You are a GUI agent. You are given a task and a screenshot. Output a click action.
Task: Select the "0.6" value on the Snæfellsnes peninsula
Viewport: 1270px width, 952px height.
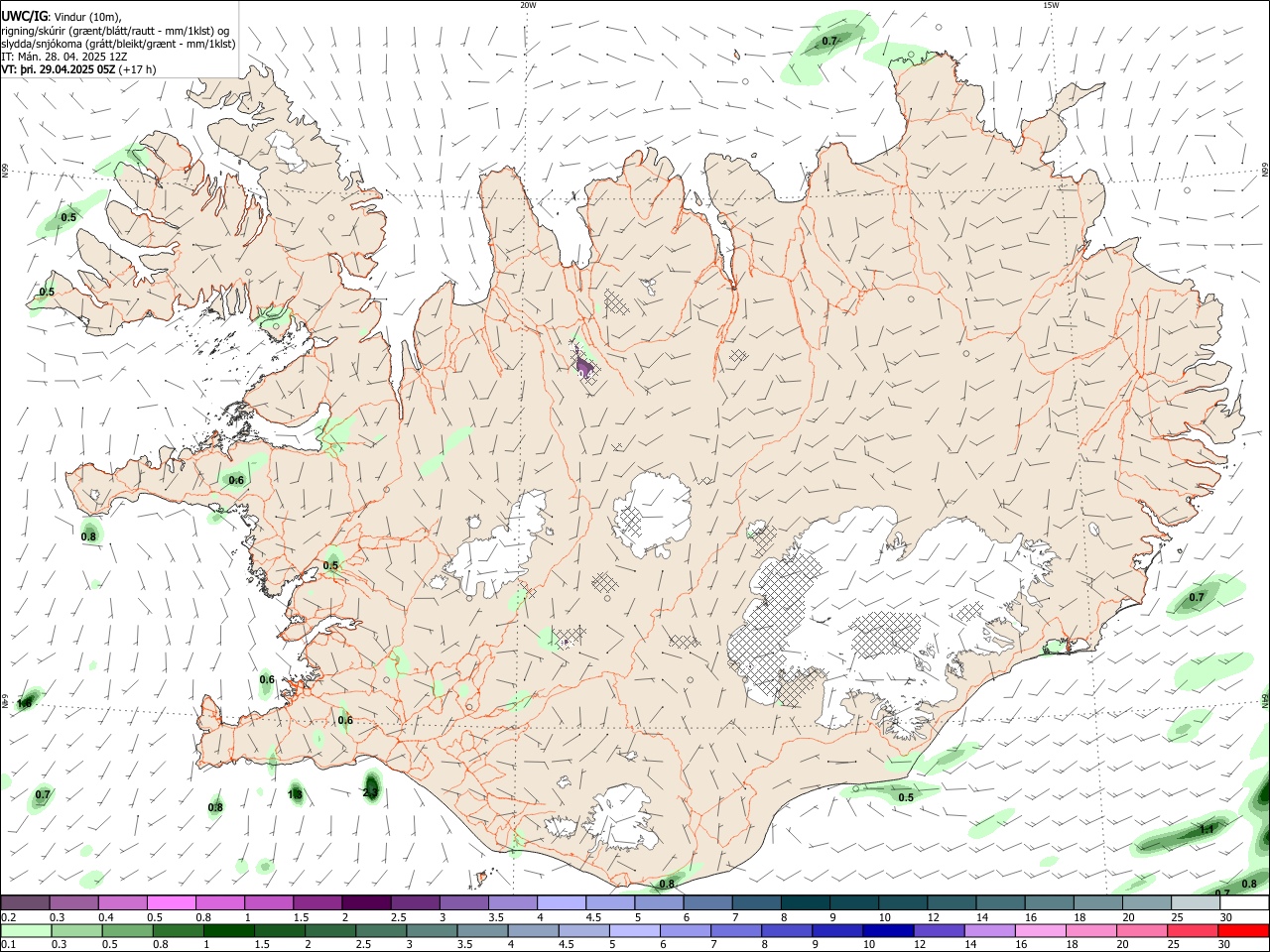(236, 480)
